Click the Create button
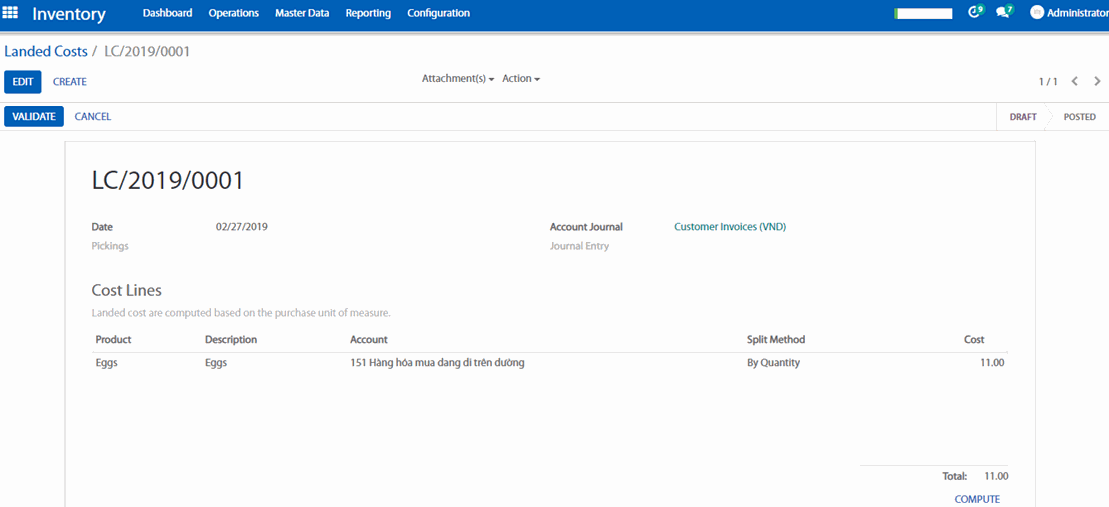Screen dimensions: 1109x507 [70, 82]
